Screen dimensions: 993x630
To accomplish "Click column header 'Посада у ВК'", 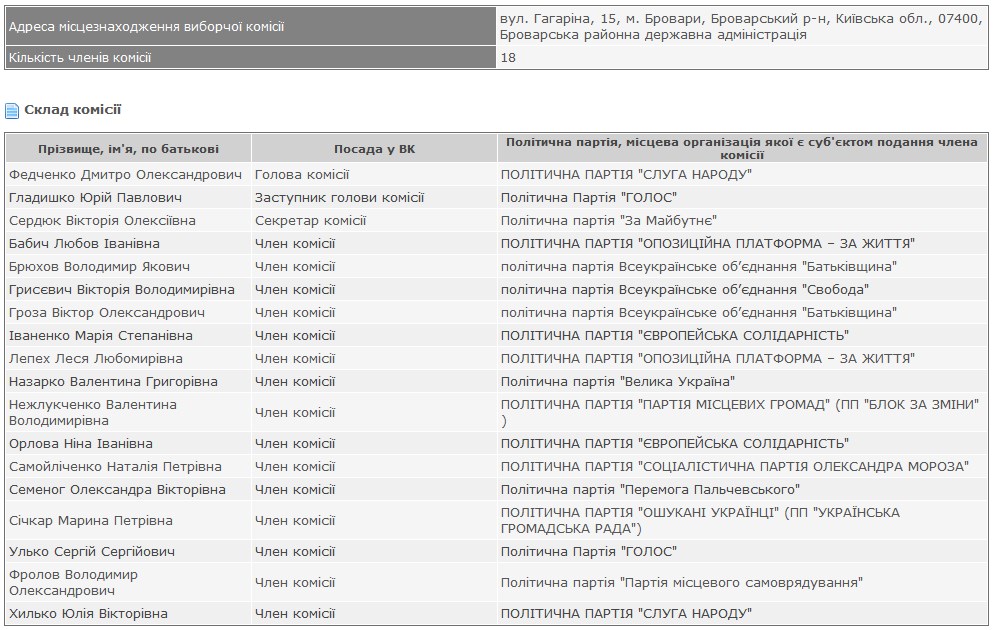I will coord(374,149).
